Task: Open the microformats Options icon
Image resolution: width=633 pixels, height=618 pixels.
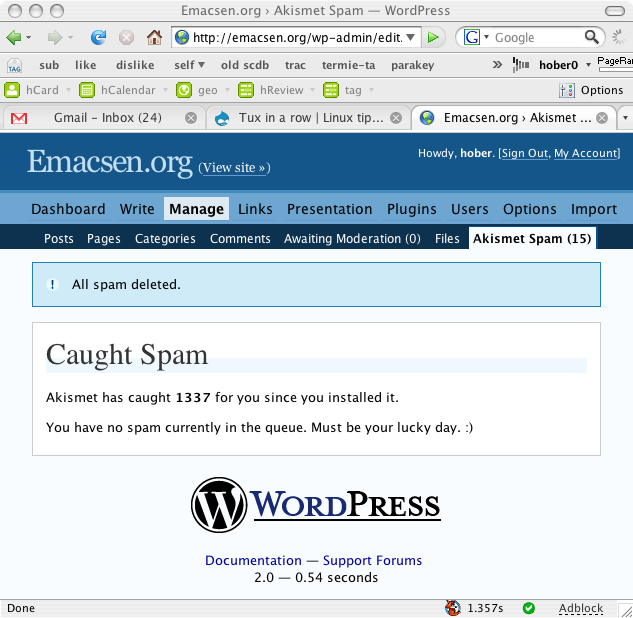Action: click(566, 90)
